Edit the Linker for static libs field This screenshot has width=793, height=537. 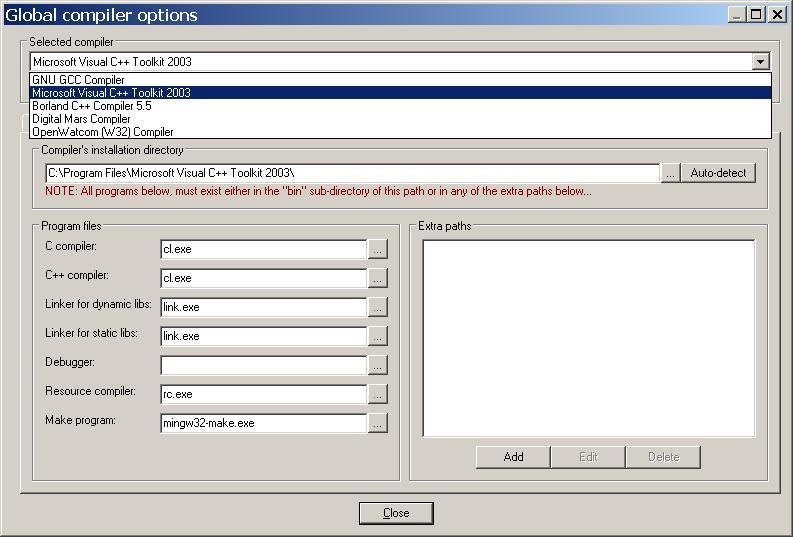pos(263,336)
